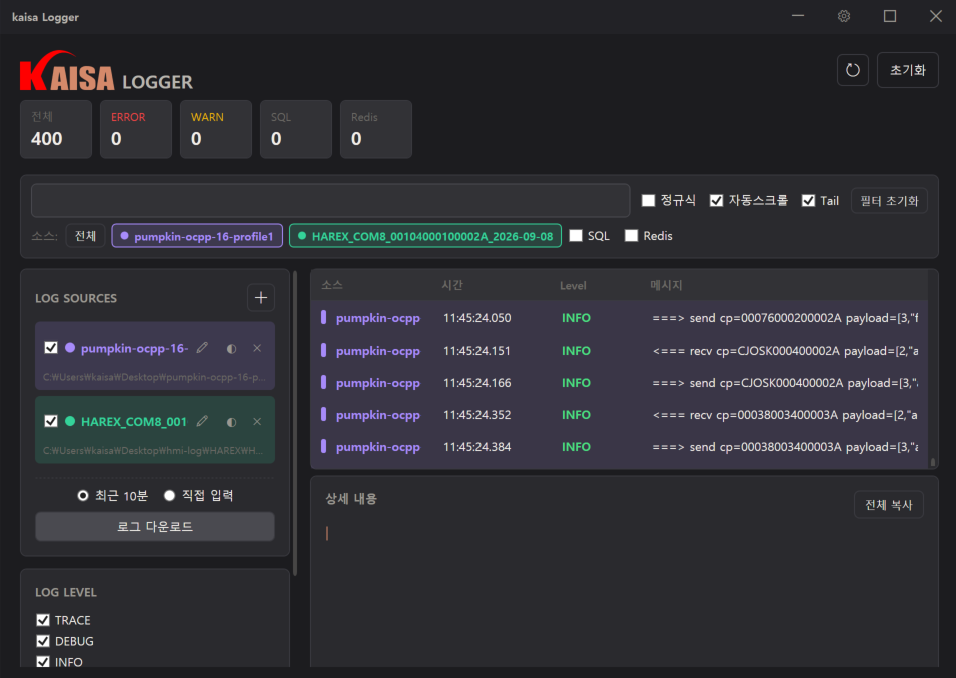Uncheck the Tail checkbox

pos(808,201)
